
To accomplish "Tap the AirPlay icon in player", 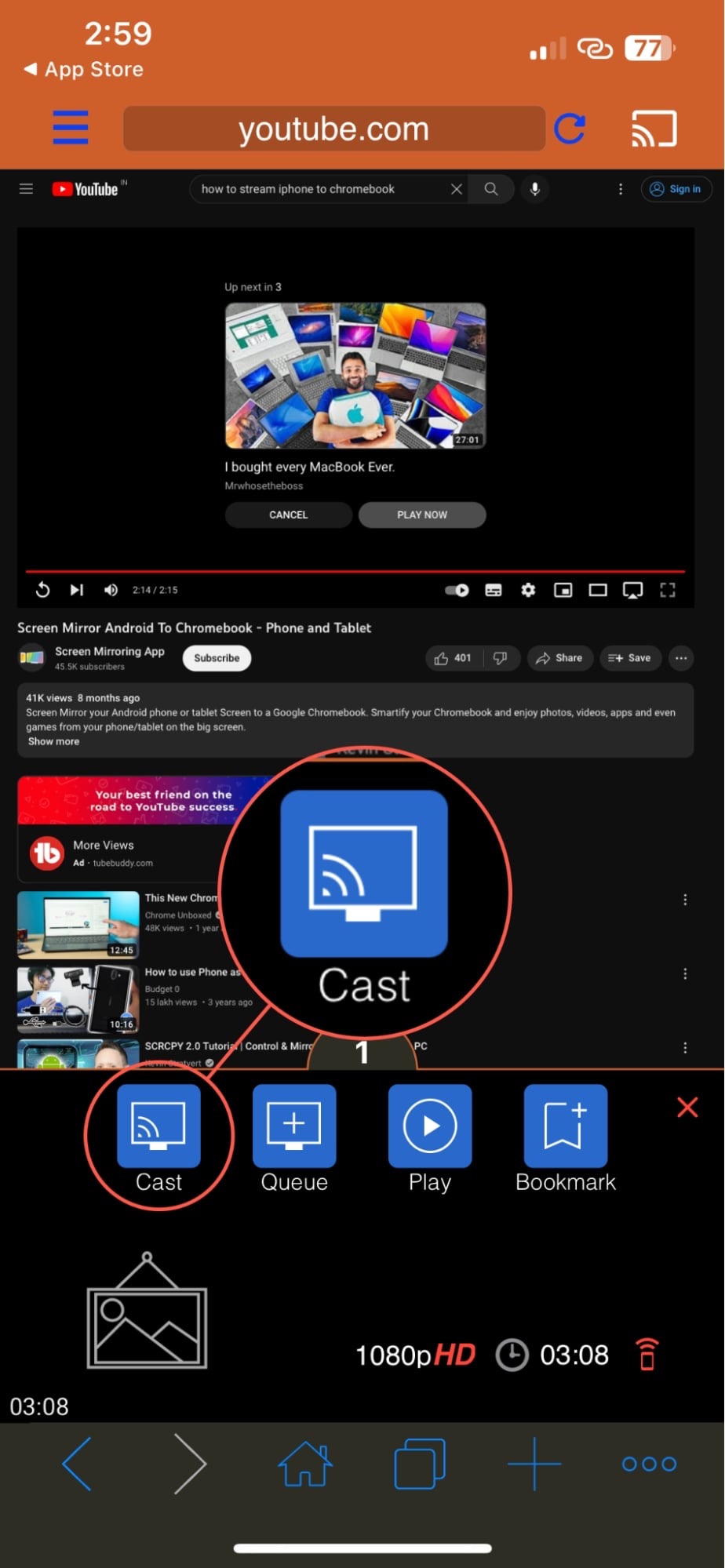I will [632, 590].
